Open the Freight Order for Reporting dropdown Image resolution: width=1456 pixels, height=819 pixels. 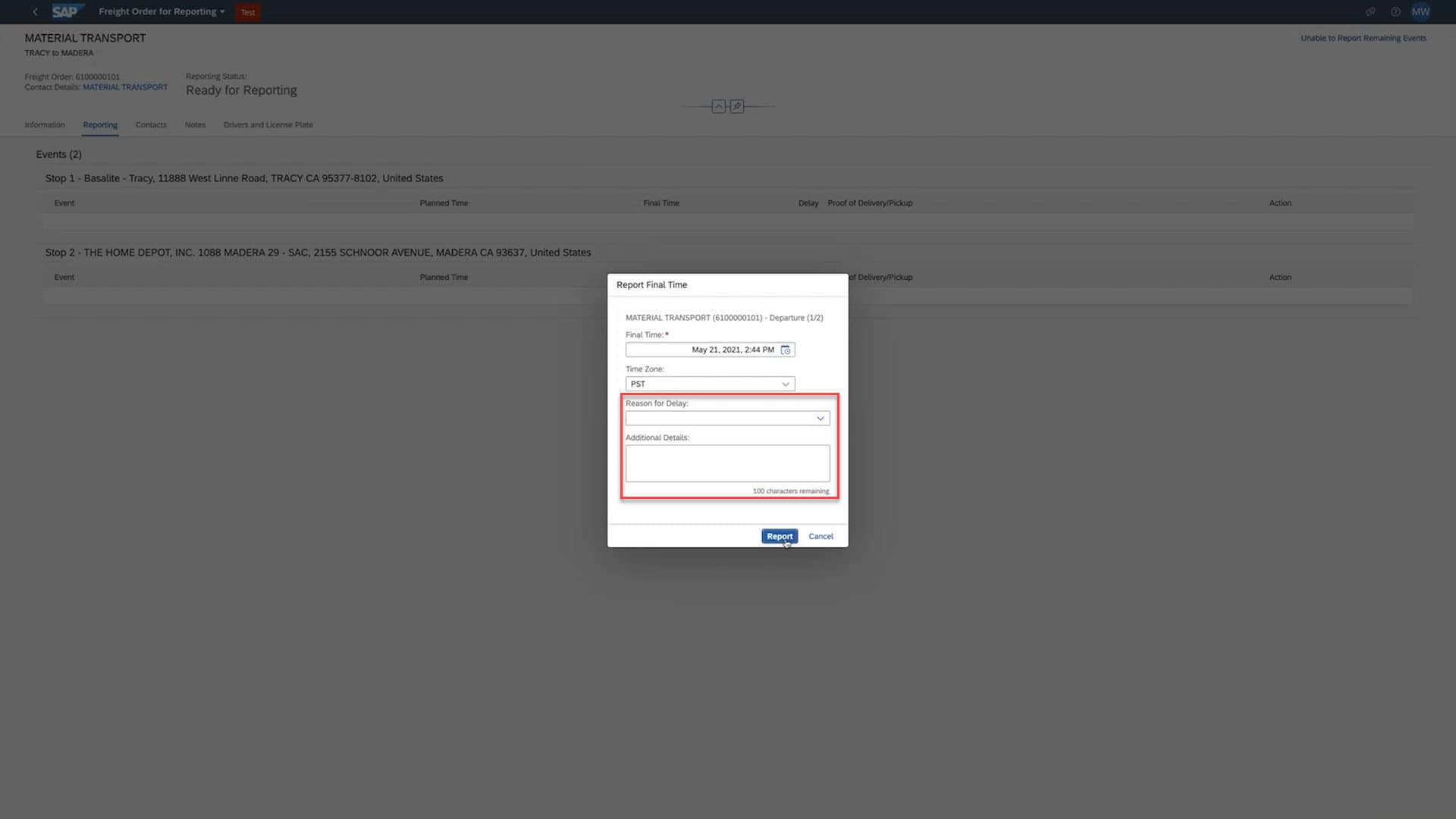[162, 11]
